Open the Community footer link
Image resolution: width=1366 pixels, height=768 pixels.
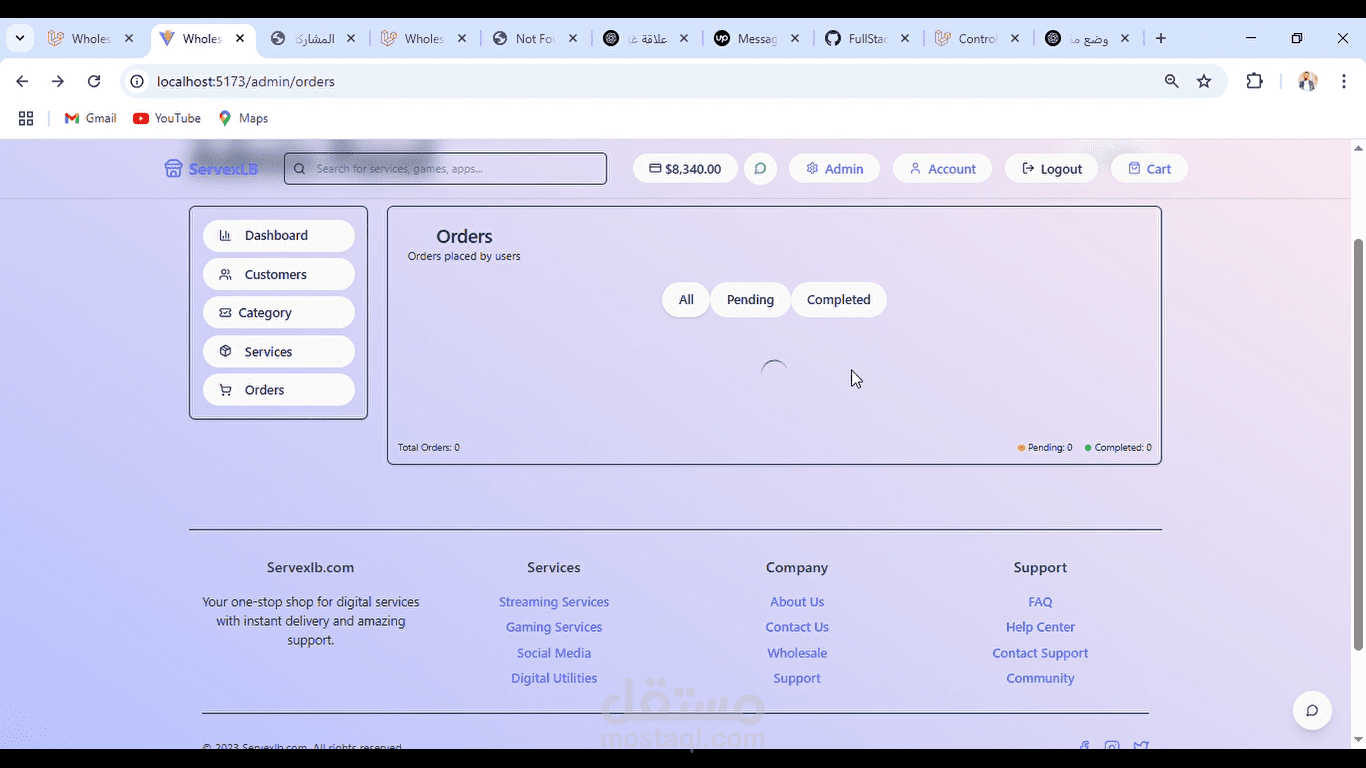click(1040, 678)
